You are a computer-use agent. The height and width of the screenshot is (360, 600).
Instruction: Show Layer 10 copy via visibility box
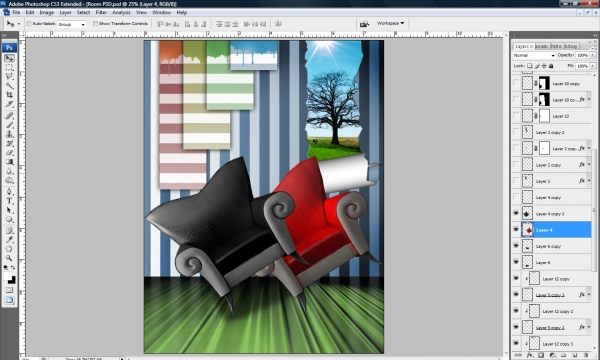click(x=516, y=83)
